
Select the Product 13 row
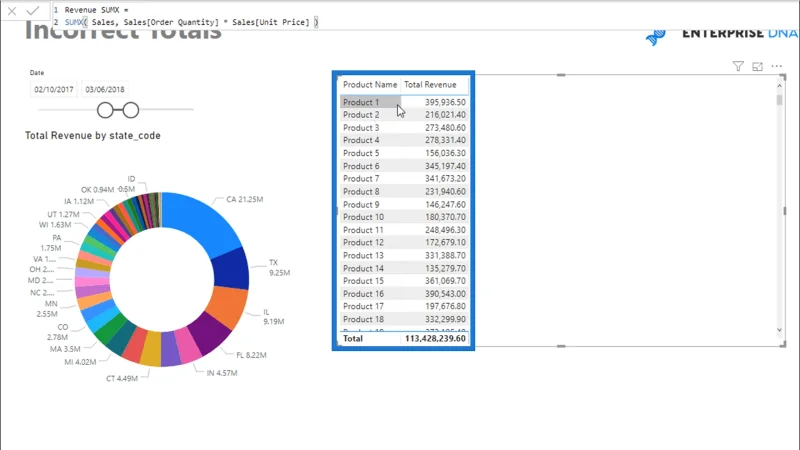click(x=404, y=255)
